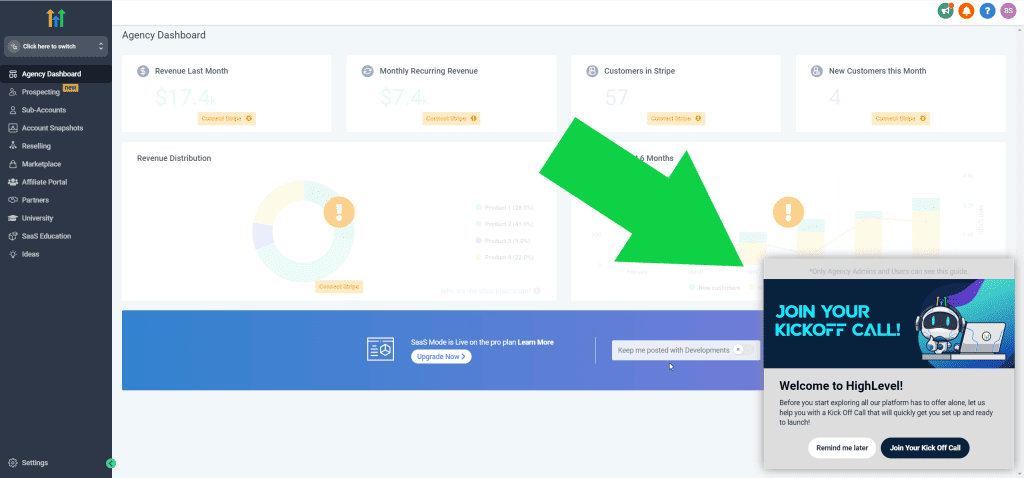Click the HighLevel logo in the sidebar
The image size is (1024, 478).
click(x=56, y=18)
